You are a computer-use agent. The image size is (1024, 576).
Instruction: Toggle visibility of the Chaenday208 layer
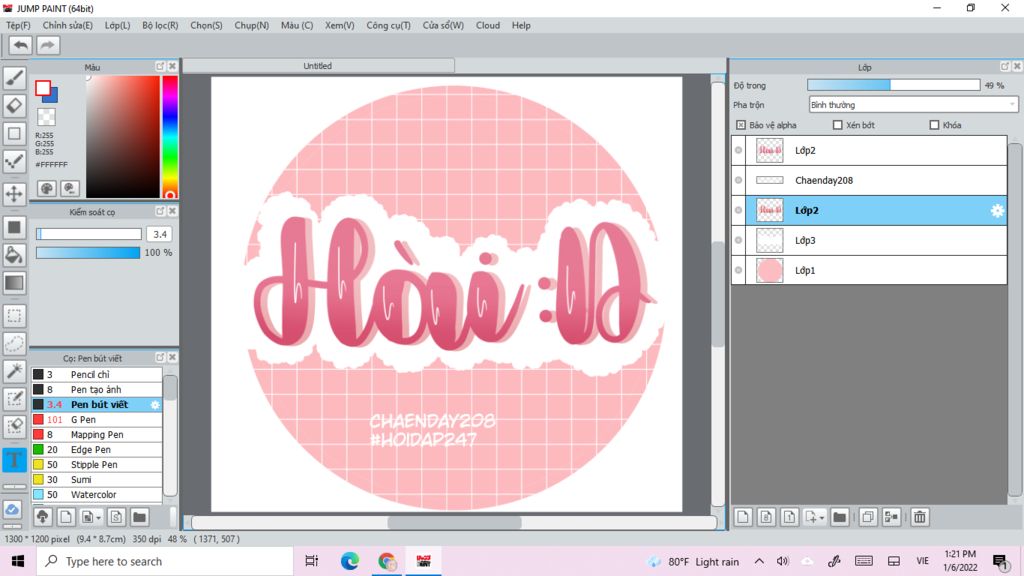[739, 180]
